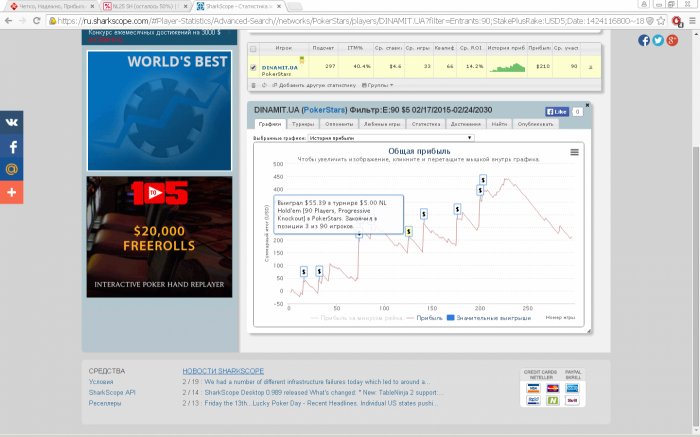The image size is (700, 437).
Task: Switch to the Турниры tab
Action: pos(303,124)
